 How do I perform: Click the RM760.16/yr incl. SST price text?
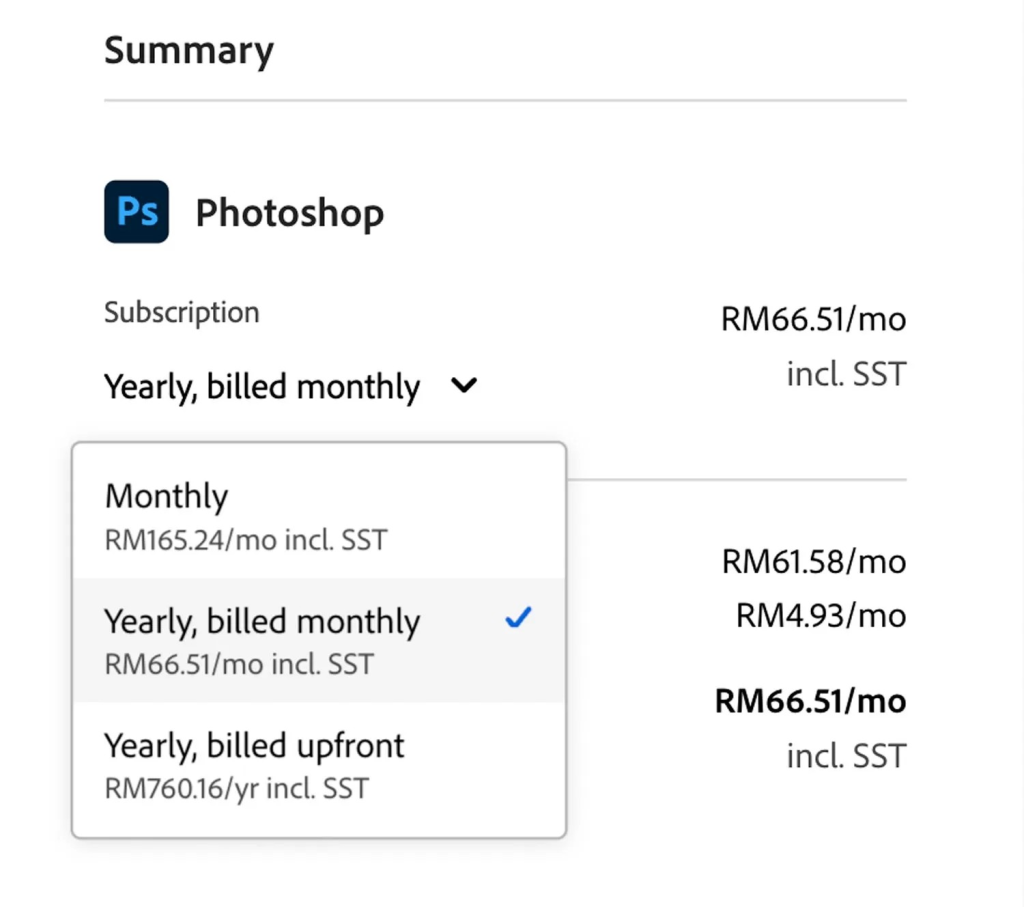237,788
